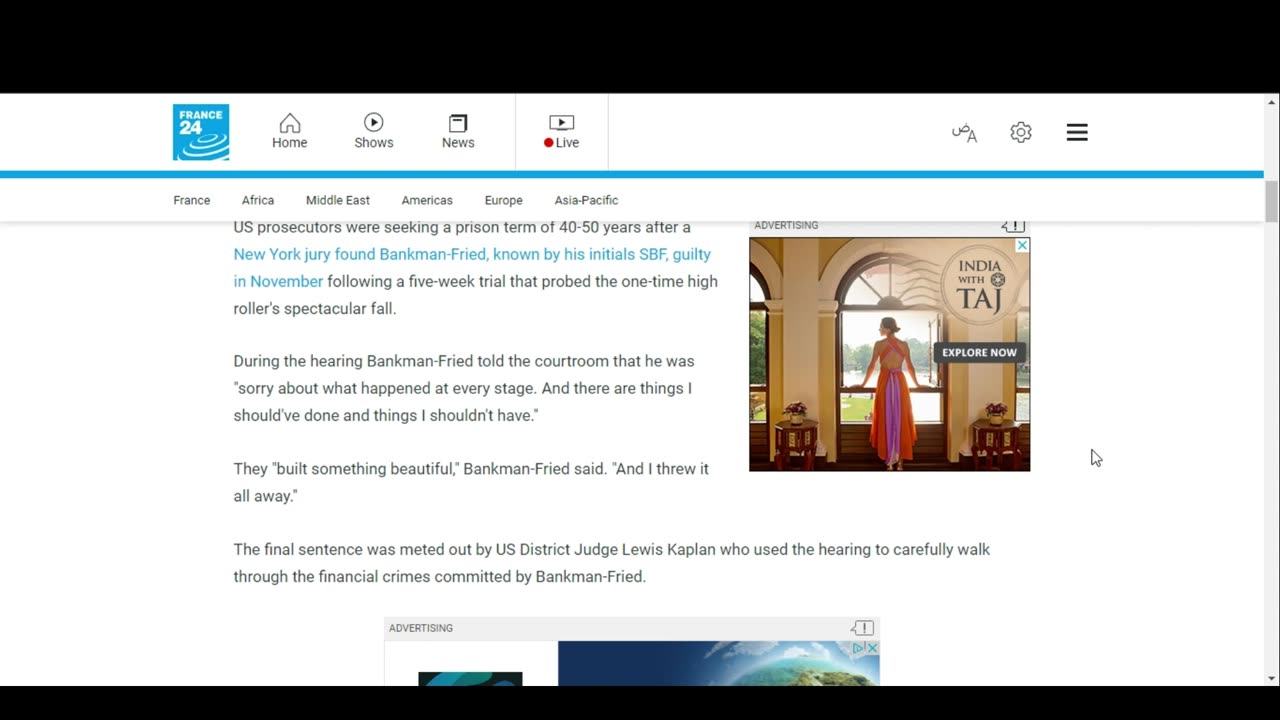Open the language selection icon
The width and height of the screenshot is (1280, 720).
click(x=964, y=132)
